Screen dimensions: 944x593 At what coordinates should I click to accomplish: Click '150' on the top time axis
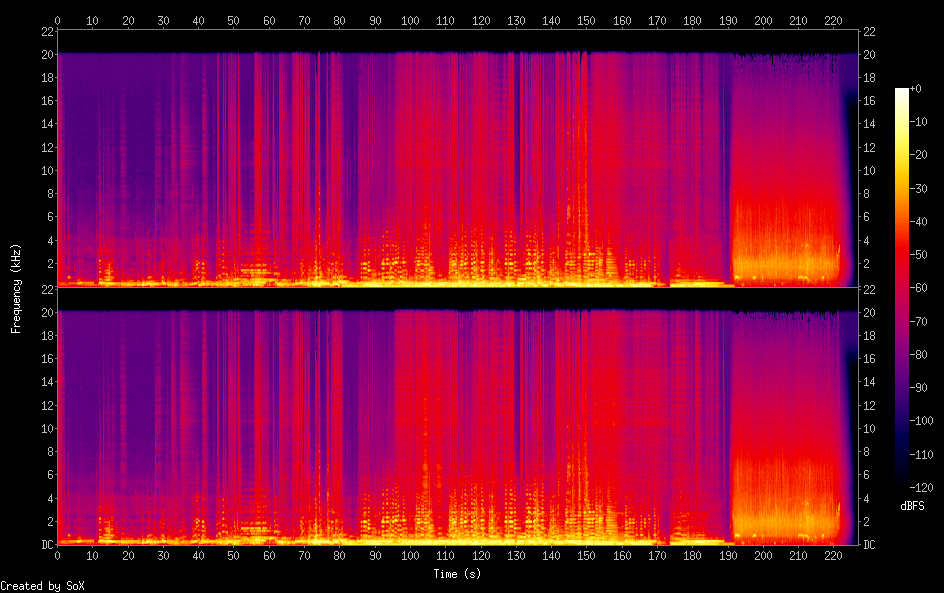586,20
